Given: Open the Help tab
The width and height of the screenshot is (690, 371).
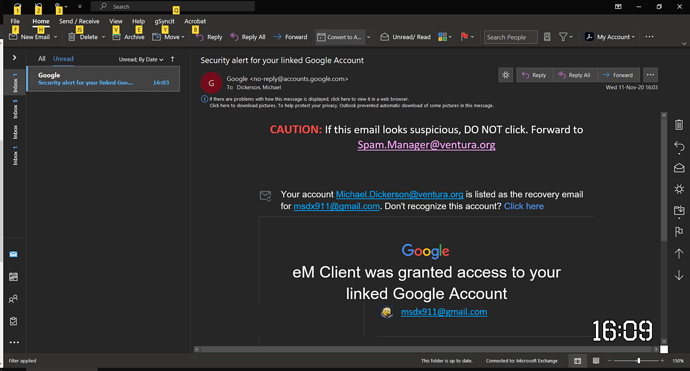Looking at the screenshot, I should pos(138,21).
